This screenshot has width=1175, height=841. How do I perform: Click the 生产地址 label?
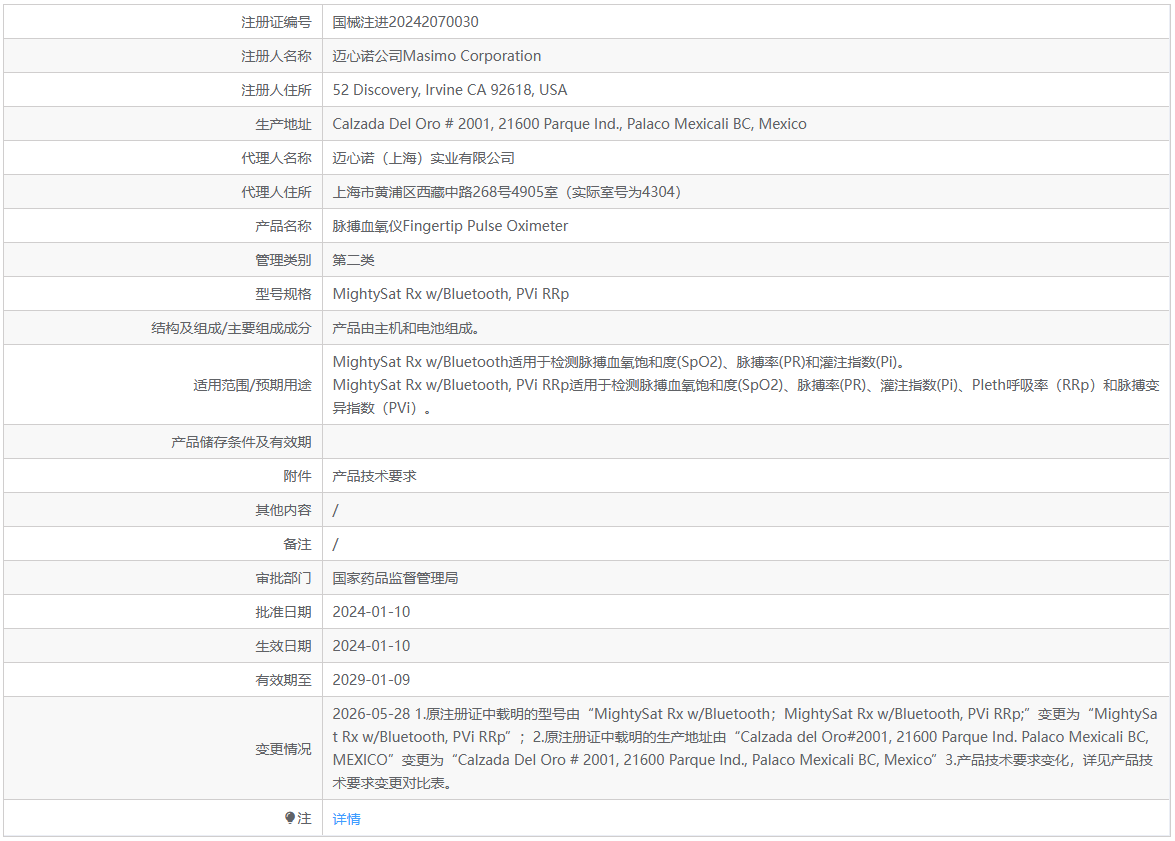coord(283,124)
